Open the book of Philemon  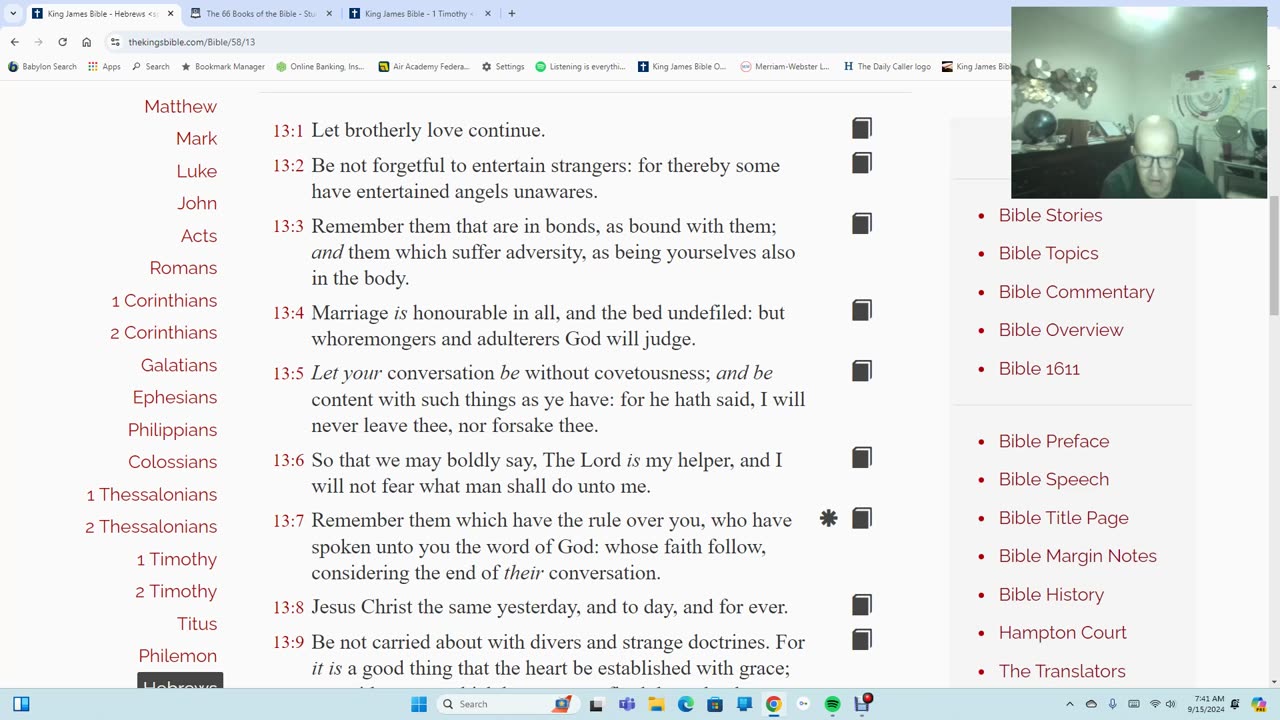coord(178,656)
